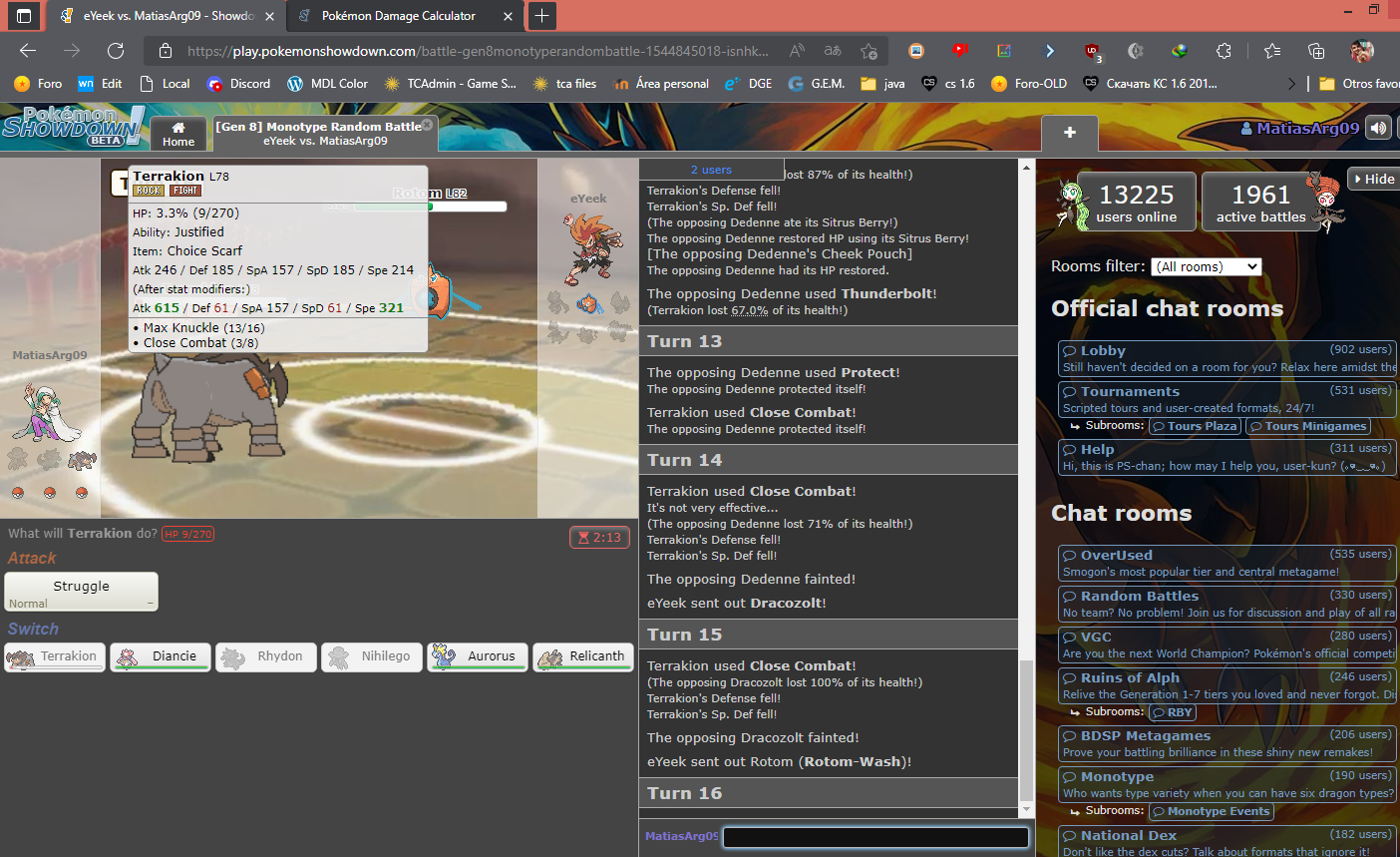Select the Struggle attack
Image resolution: width=1400 pixels, height=857 pixels.
pyautogui.click(x=82, y=592)
